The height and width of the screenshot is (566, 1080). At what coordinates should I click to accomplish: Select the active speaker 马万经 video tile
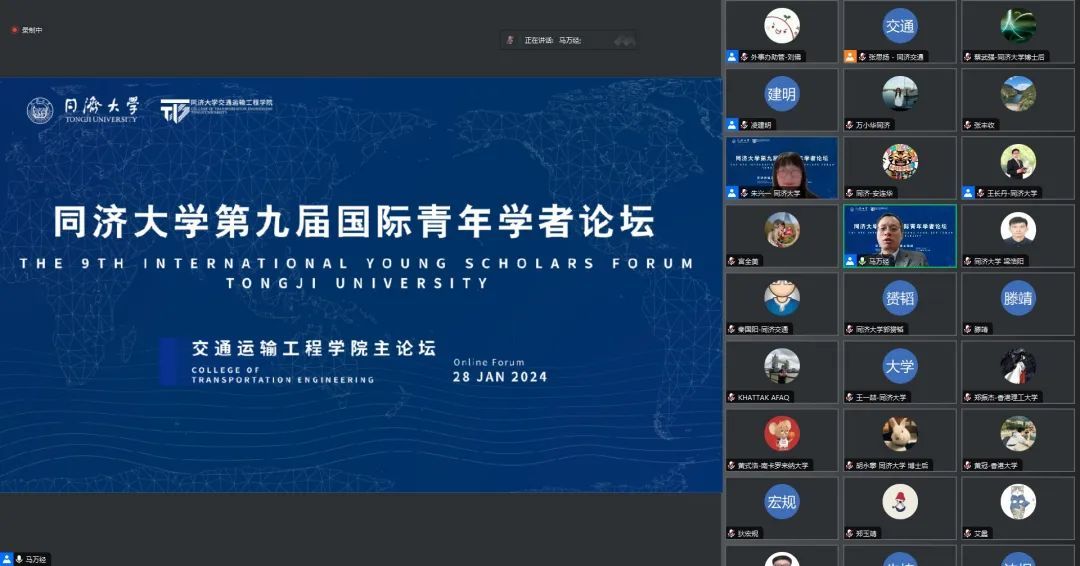point(899,236)
